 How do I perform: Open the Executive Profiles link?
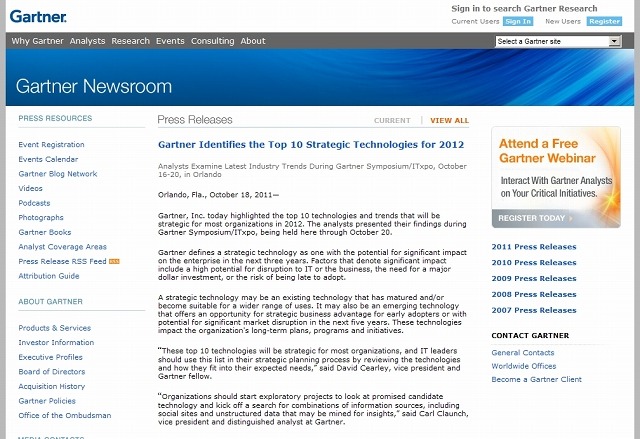51,357
